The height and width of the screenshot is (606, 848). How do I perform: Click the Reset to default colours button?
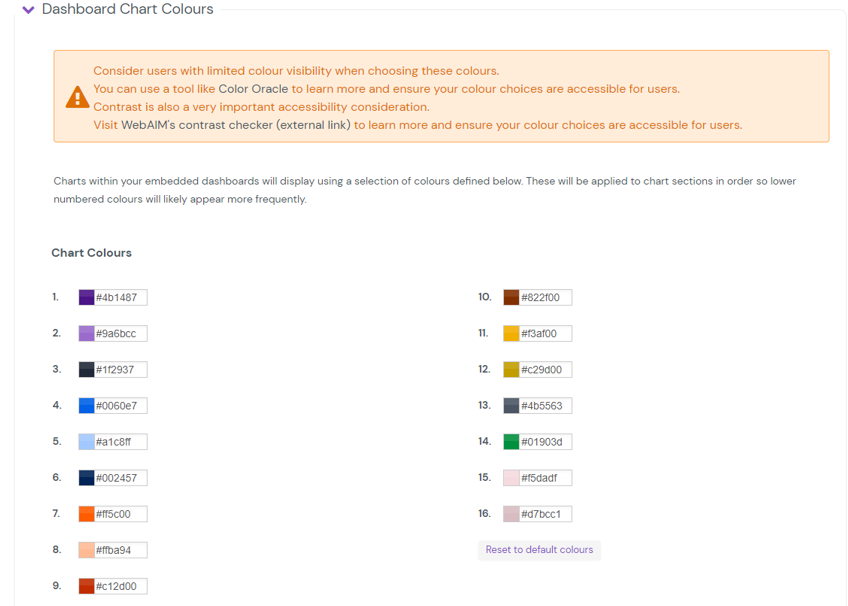click(539, 550)
